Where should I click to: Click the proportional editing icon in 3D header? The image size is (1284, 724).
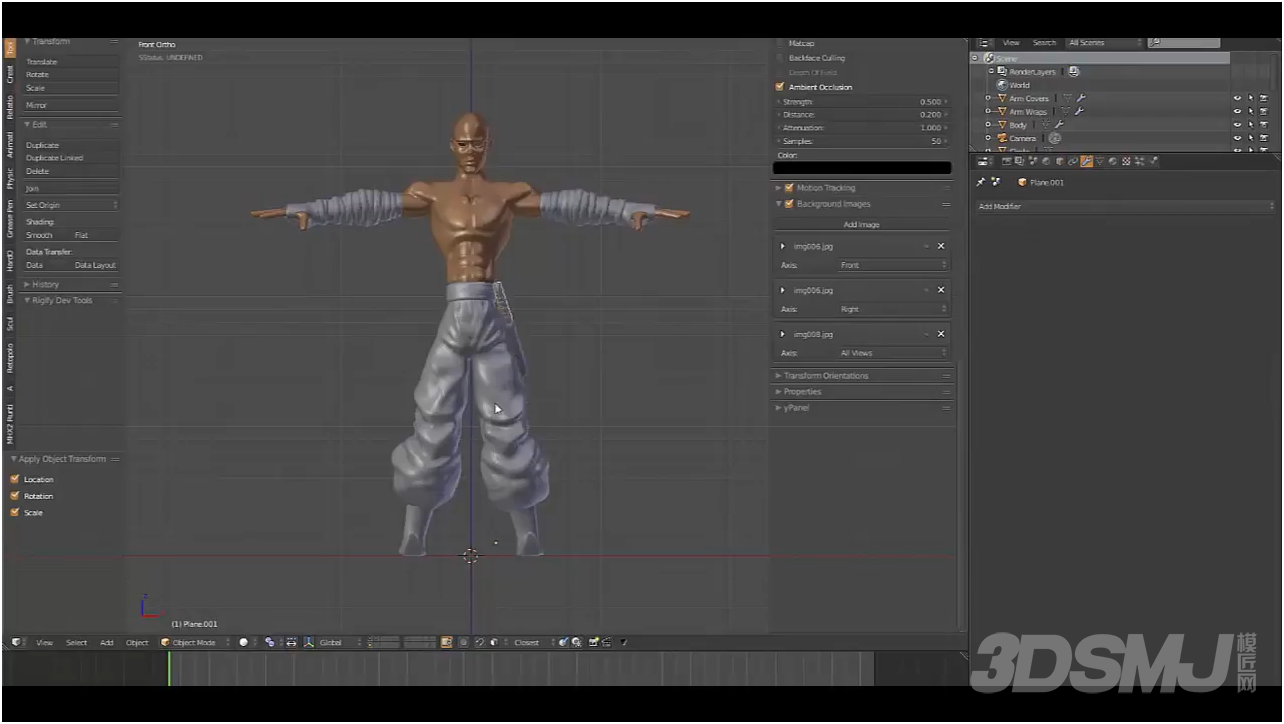coord(465,642)
